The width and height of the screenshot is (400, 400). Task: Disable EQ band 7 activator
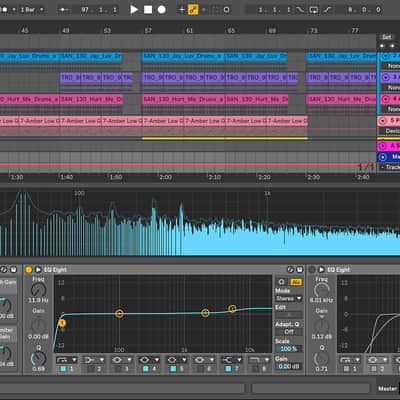pos(228,369)
